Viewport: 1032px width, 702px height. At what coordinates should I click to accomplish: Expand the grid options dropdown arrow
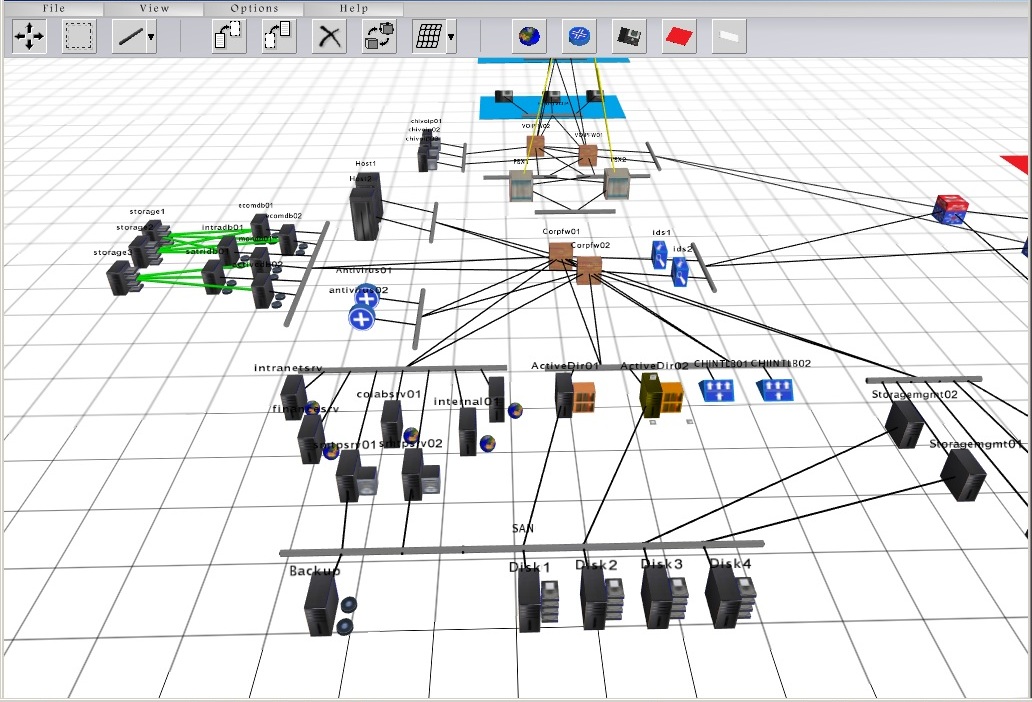pyautogui.click(x=452, y=37)
